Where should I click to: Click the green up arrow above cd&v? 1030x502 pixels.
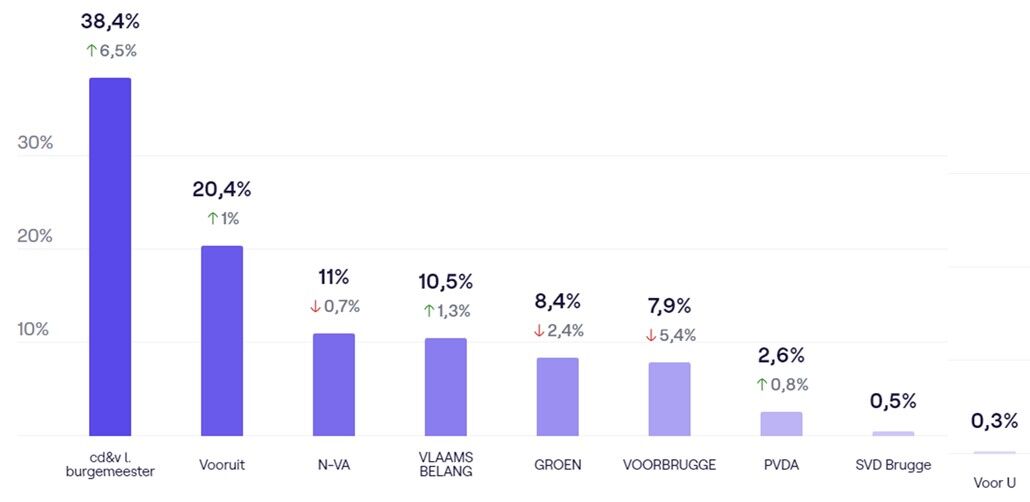[91, 51]
